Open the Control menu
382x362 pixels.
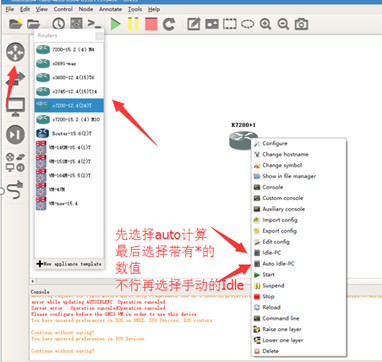click(x=63, y=9)
